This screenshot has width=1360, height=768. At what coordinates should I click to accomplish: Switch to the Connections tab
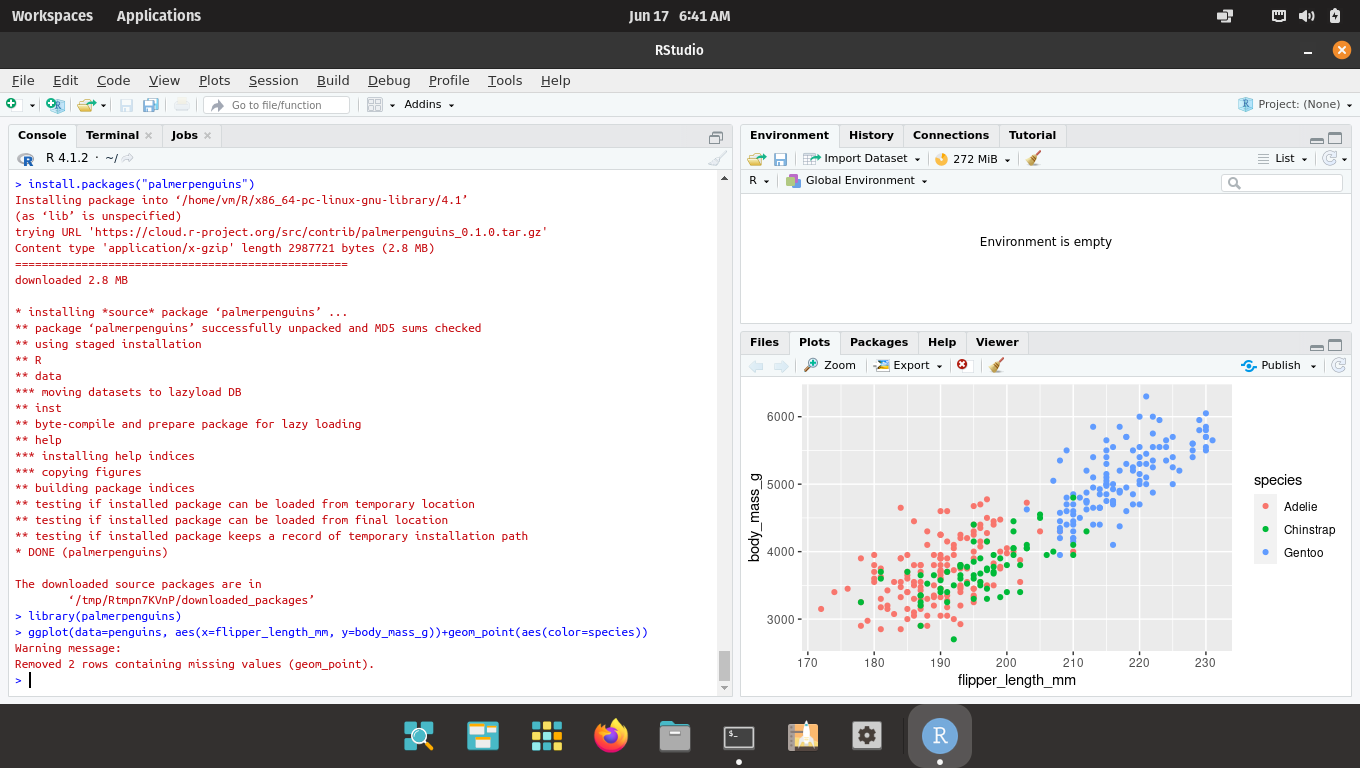pyautogui.click(x=951, y=135)
